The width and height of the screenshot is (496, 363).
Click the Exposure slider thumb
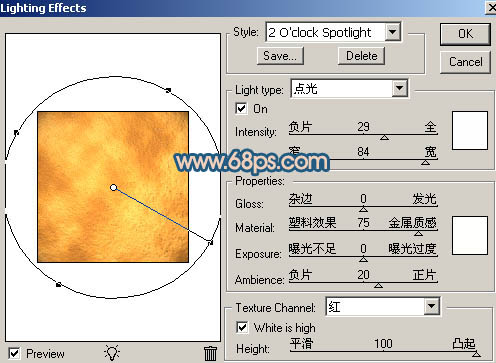coord(363,259)
